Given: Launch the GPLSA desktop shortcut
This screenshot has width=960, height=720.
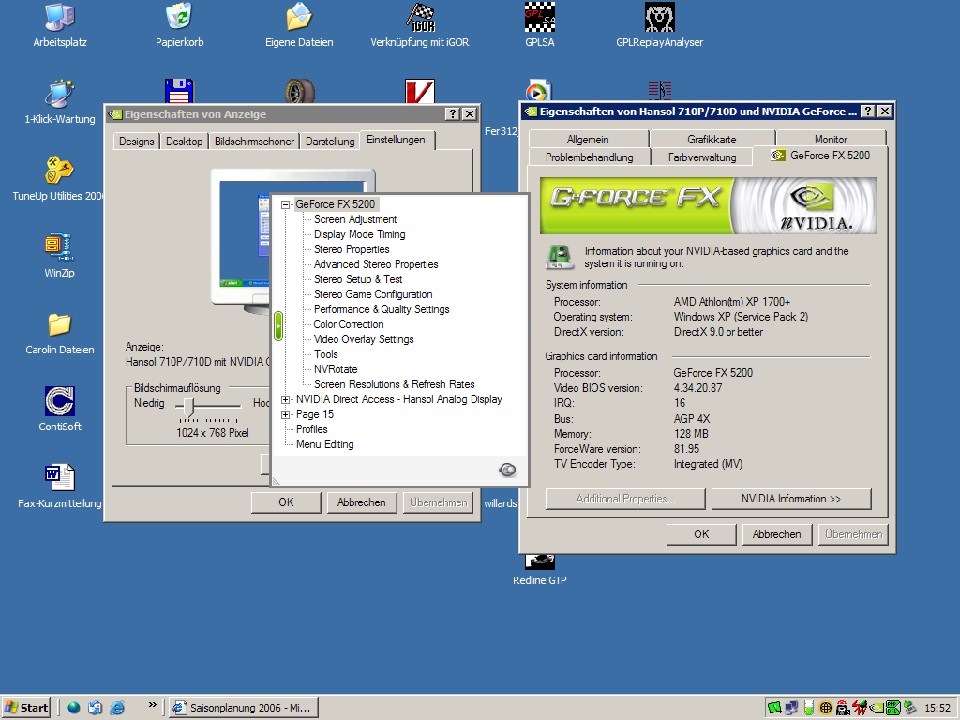Looking at the screenshot, I should click(539, 18).
